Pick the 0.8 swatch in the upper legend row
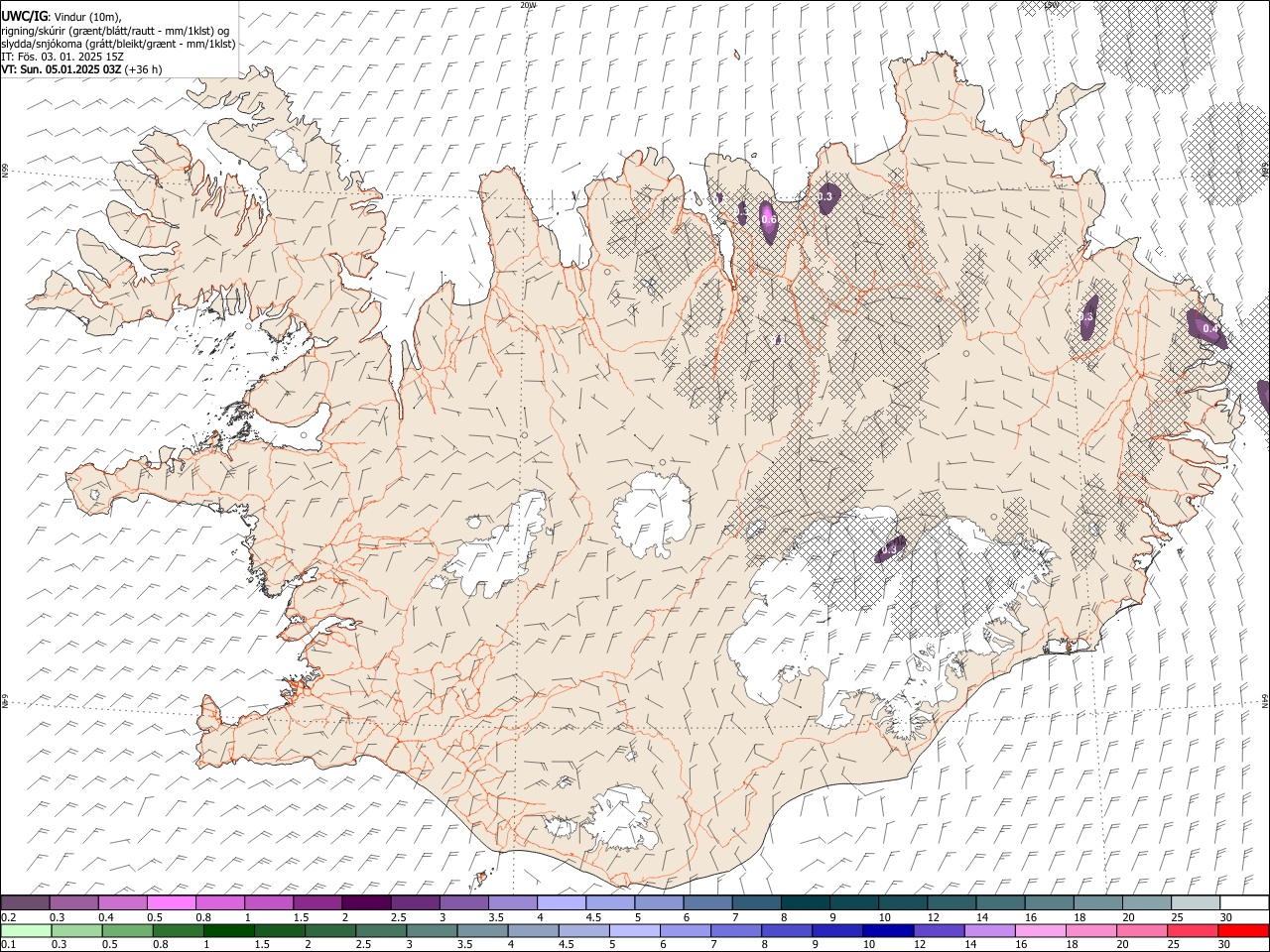The width and height of the screenshot is (1270, 952). (x=220, y=902)
